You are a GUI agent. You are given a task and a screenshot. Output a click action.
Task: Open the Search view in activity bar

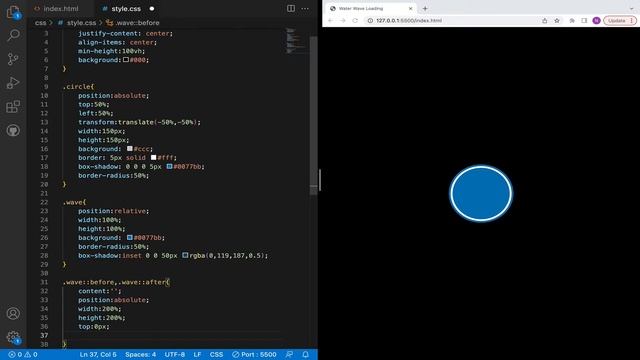coord(13,36)
